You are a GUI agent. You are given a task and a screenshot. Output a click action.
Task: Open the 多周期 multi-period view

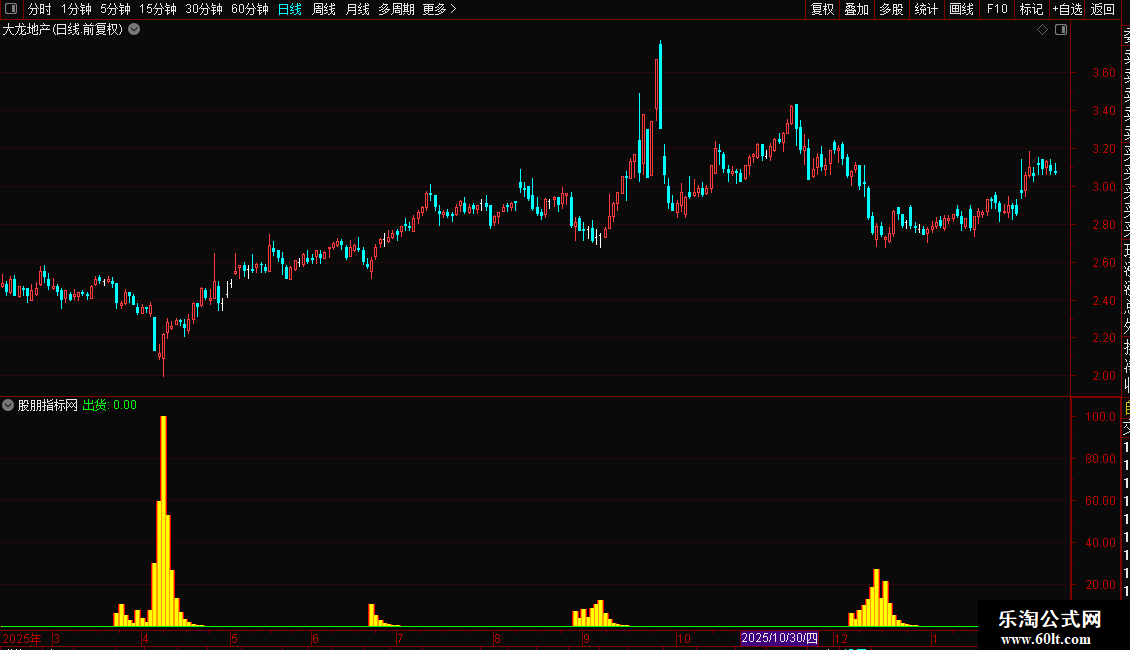point(396,9)
